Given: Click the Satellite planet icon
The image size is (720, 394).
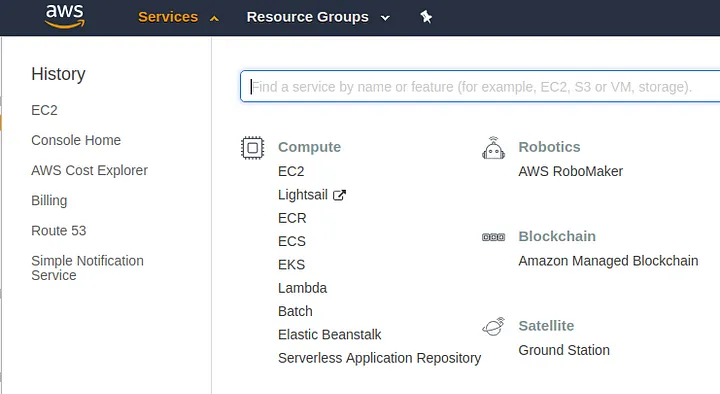Looking at the screenshot, I should coord(493,326).
